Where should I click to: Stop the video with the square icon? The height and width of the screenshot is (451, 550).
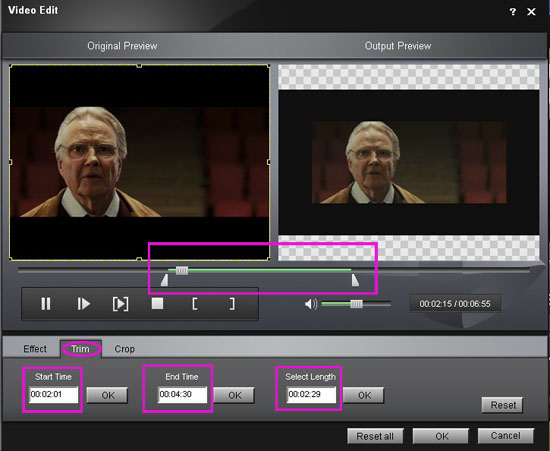tap(157, 303)
